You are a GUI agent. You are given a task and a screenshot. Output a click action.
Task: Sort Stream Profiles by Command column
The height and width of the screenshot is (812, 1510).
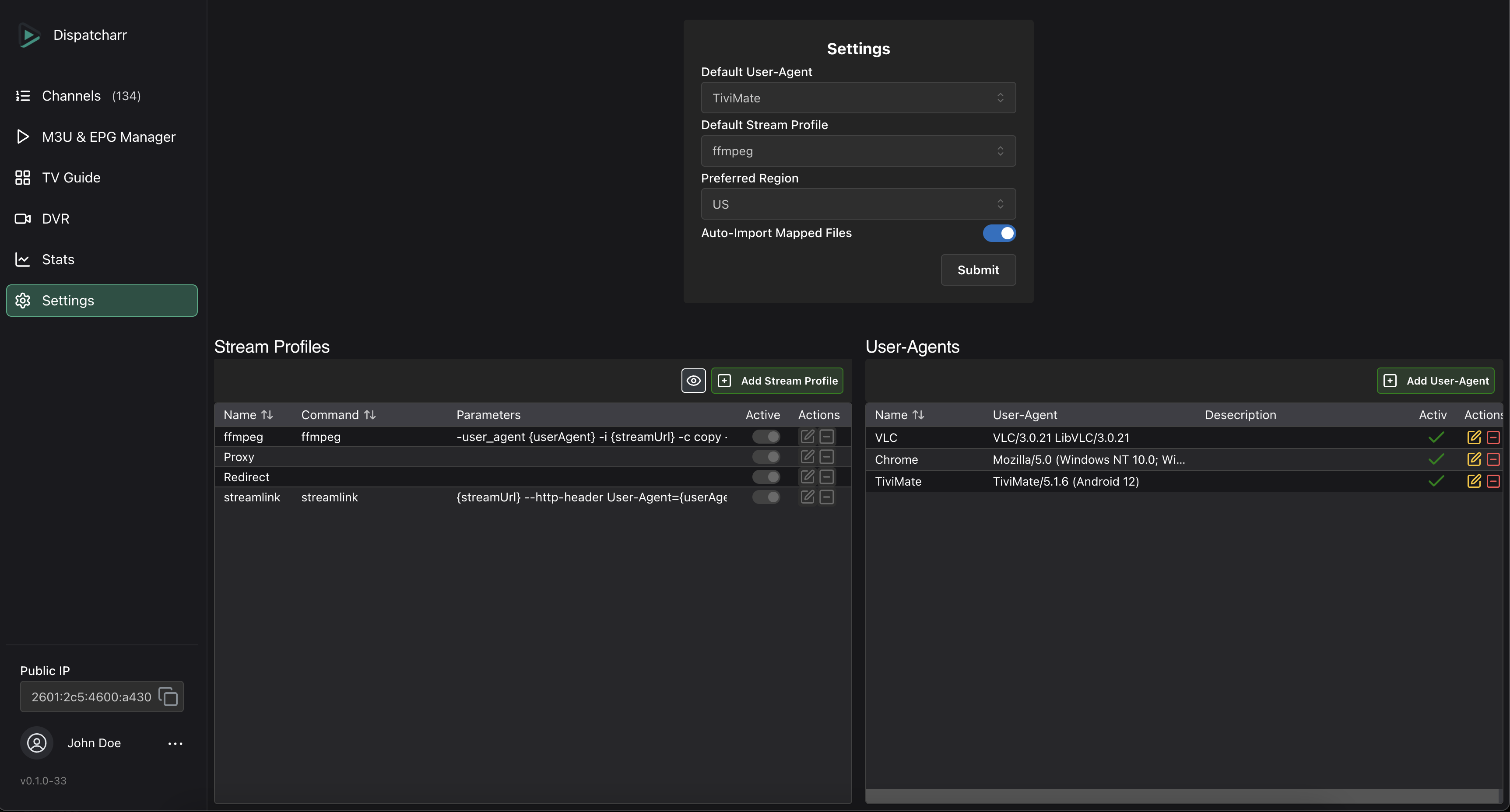pyautogui.click(x=369, y=415)
